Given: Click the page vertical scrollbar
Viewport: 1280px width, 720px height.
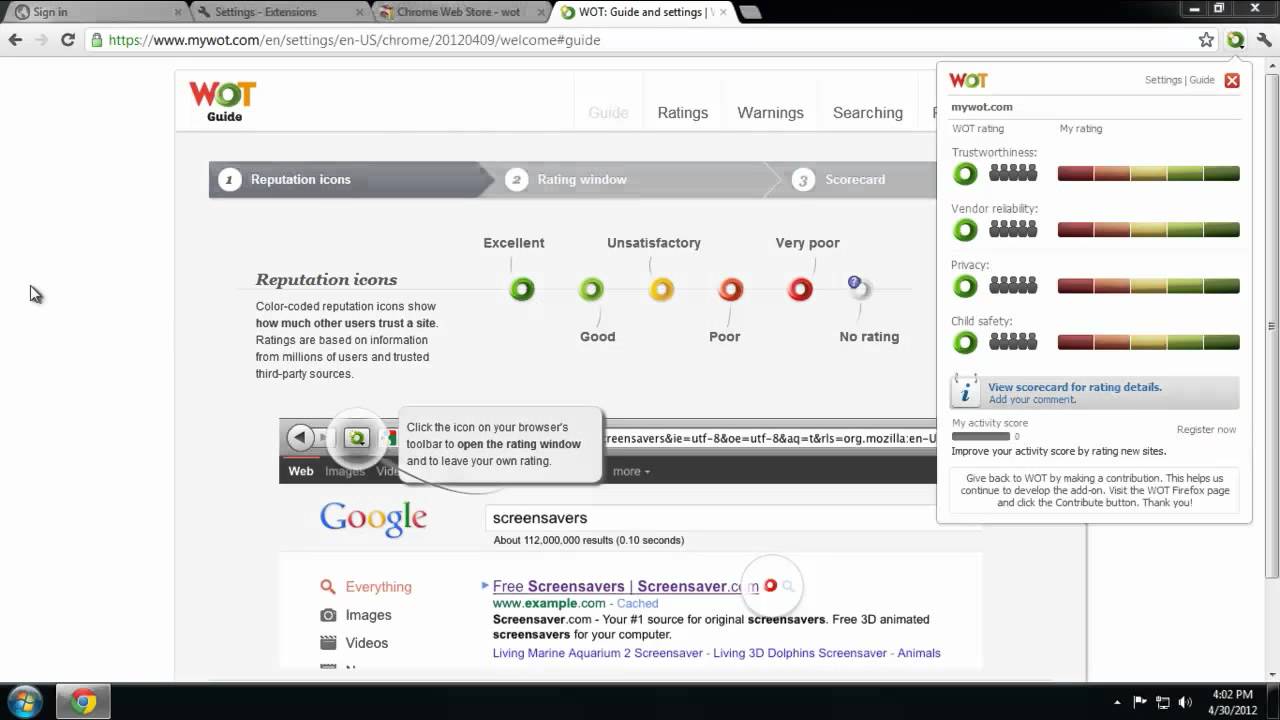Looking at the screenshot, I should [x=1272, y=325].
